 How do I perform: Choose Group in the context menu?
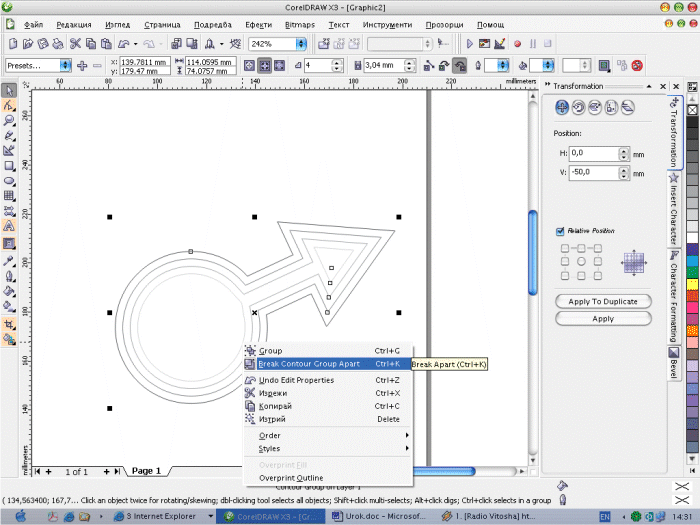[x=328, y=351]
